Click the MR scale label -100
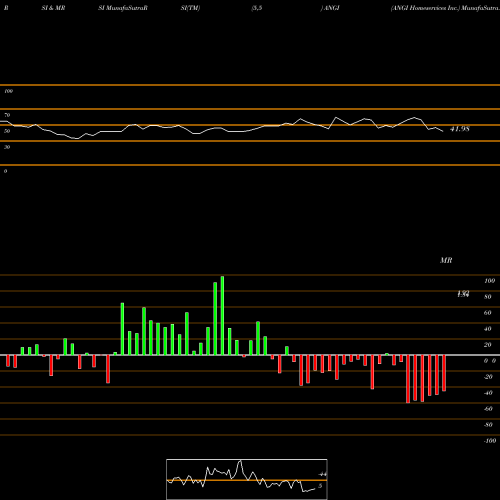The image size is (500, 500). click(x=490, y=441)
